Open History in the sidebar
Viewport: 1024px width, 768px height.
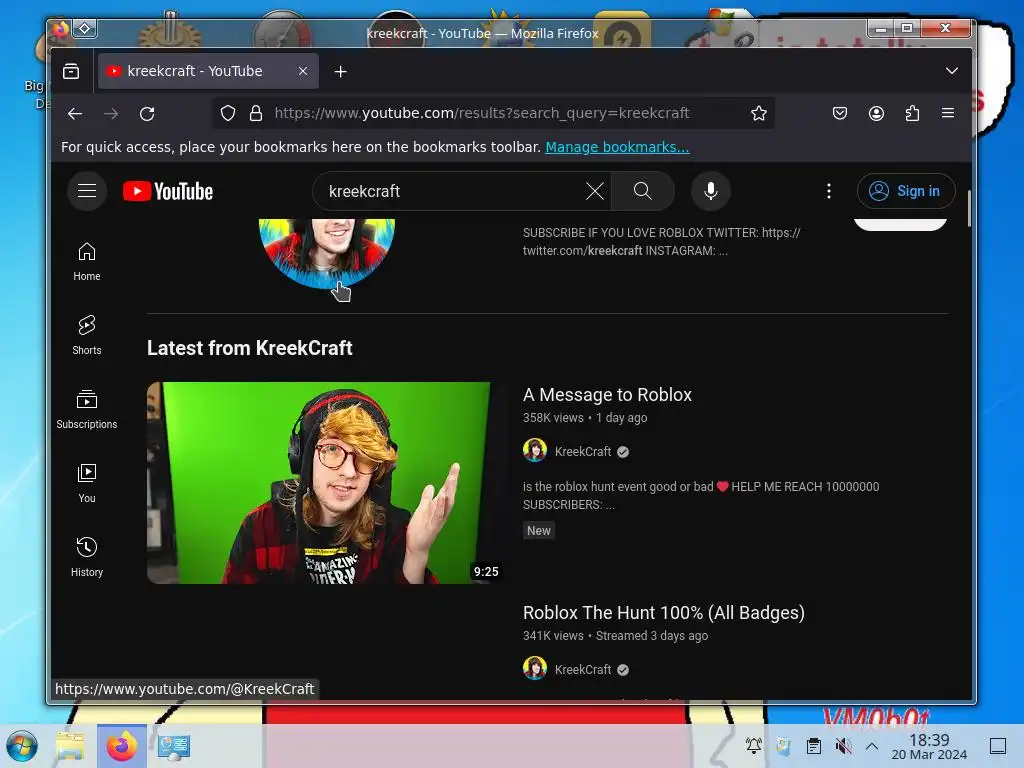coord(87,556)
